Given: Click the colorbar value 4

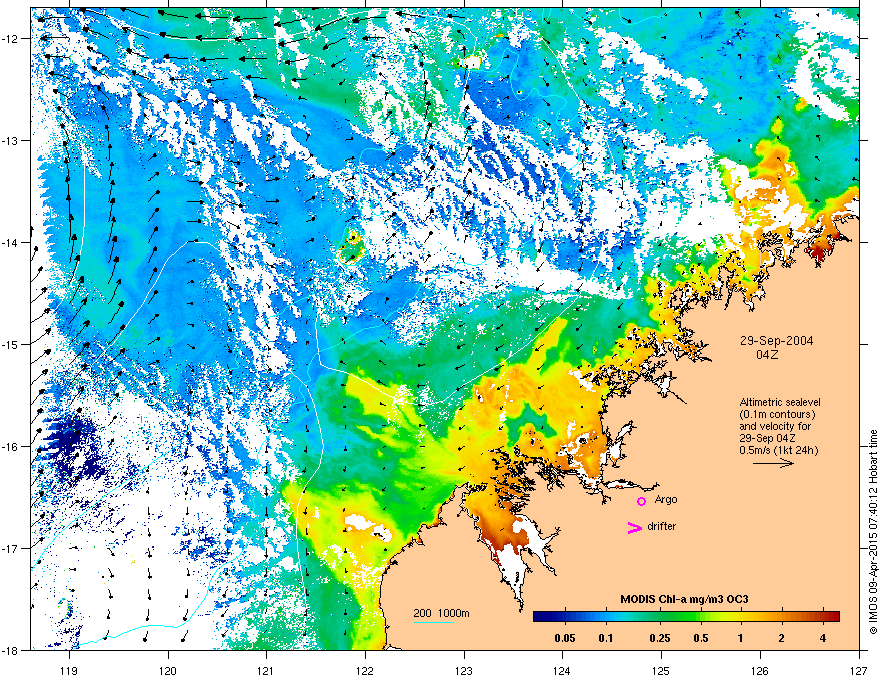Looking at the screenshot, I should tap(823, 638).
